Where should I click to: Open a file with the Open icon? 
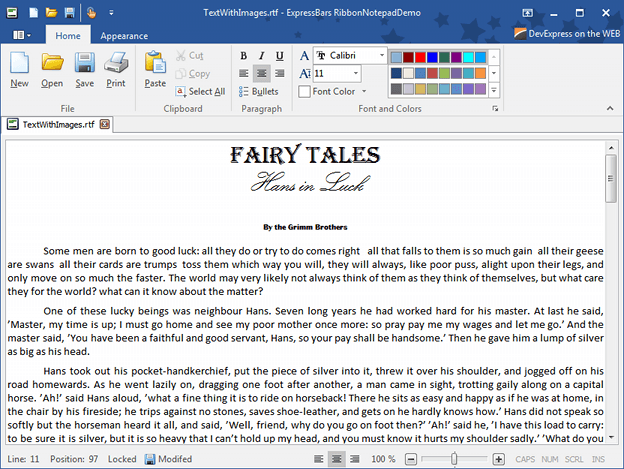click(52, 68)
